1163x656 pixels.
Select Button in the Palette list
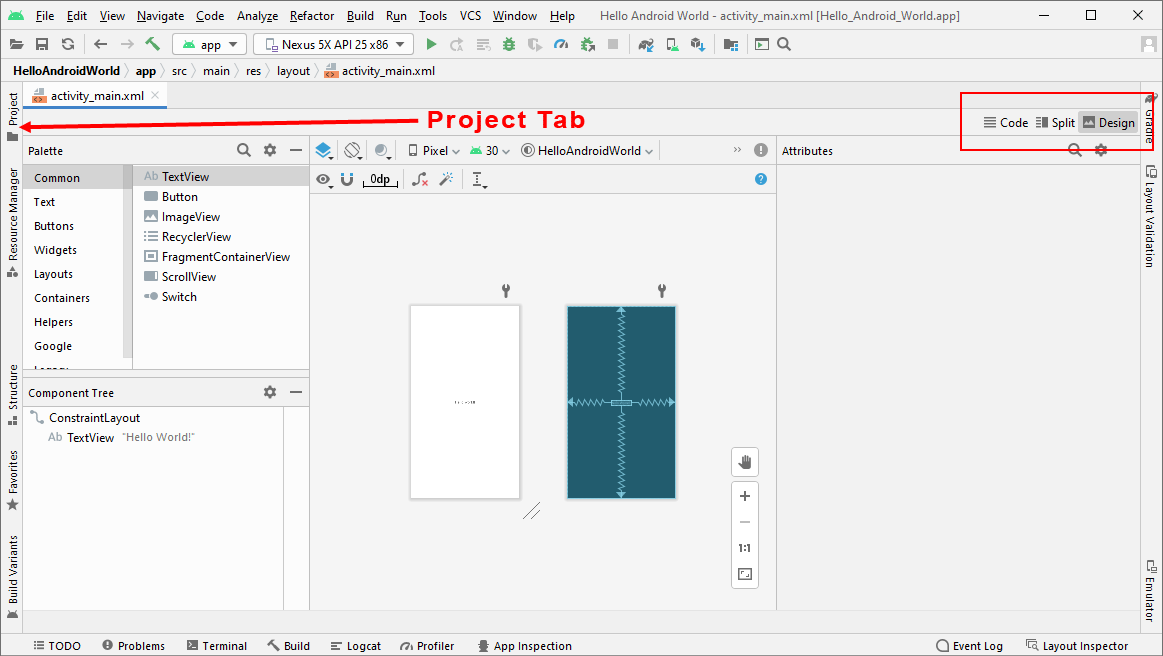[x=180, y=197]
